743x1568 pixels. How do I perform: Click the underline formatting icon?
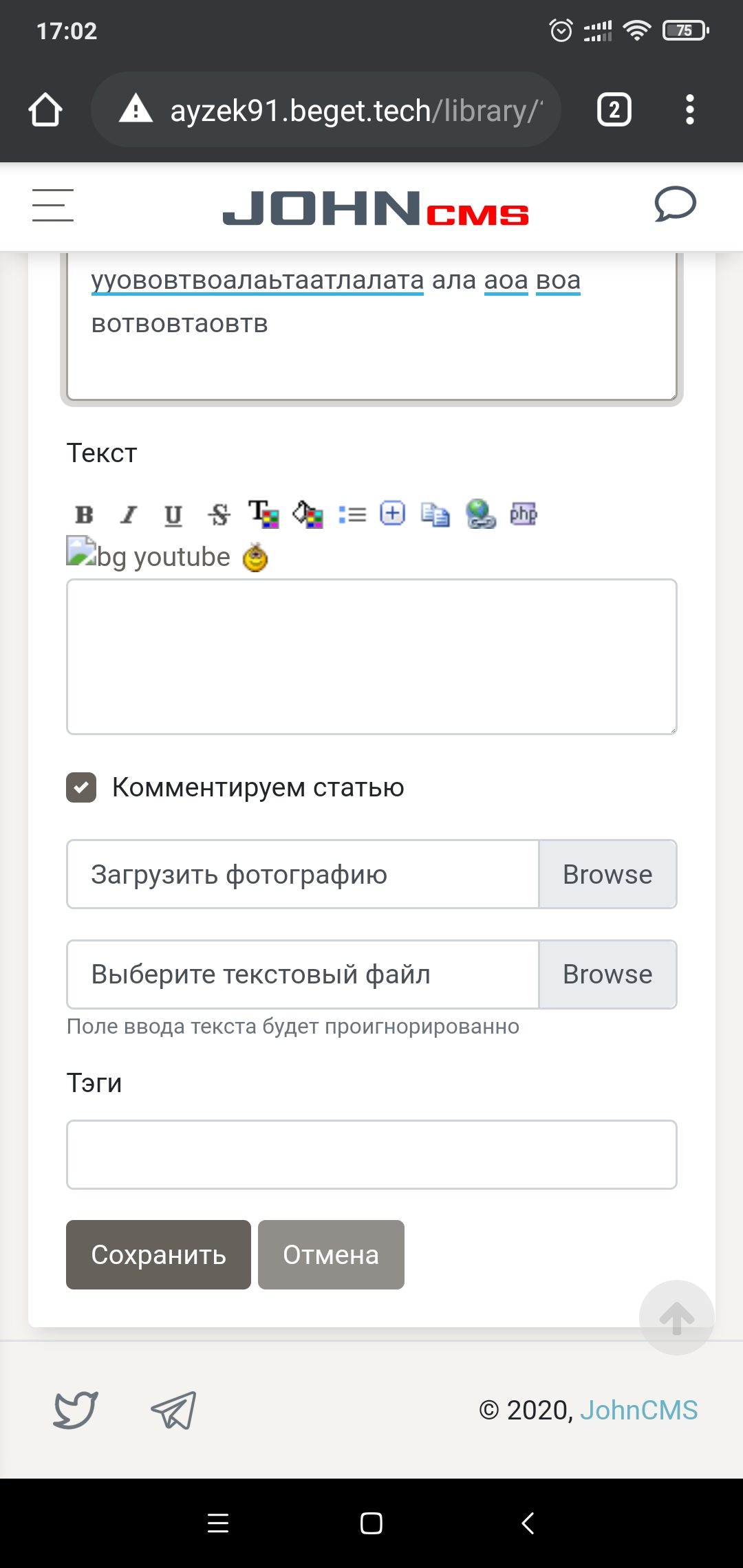(173, 514)
